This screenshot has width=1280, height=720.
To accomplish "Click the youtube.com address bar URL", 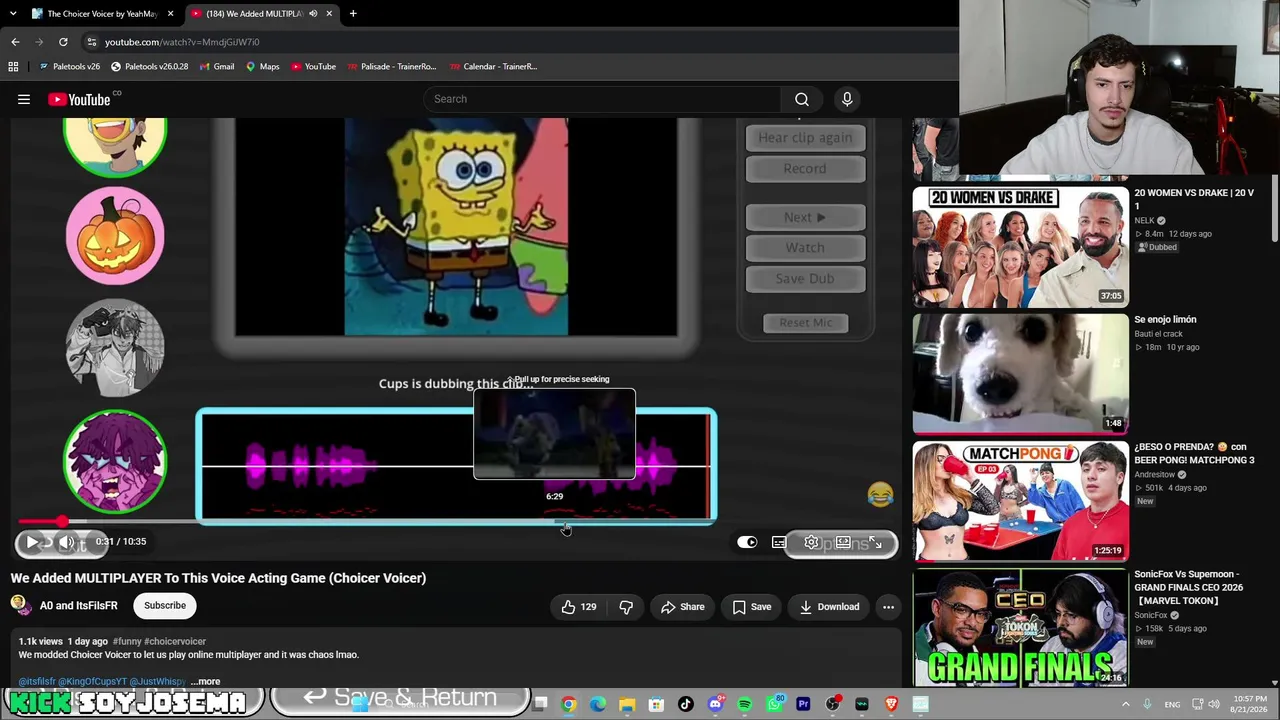I will tap(182, 42).
